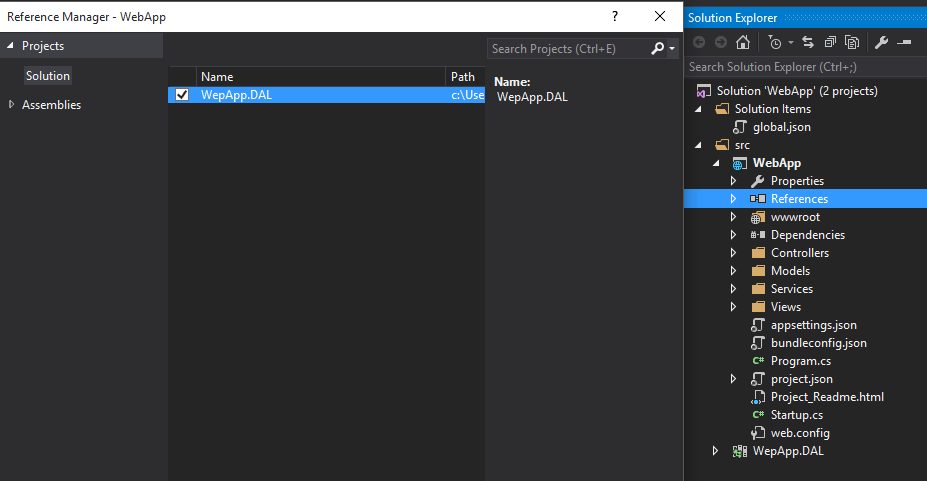This screenshot has height=481, width=927.
Task: Click the Home icon in Solution Explorer
Action: (x=743, y=42)
